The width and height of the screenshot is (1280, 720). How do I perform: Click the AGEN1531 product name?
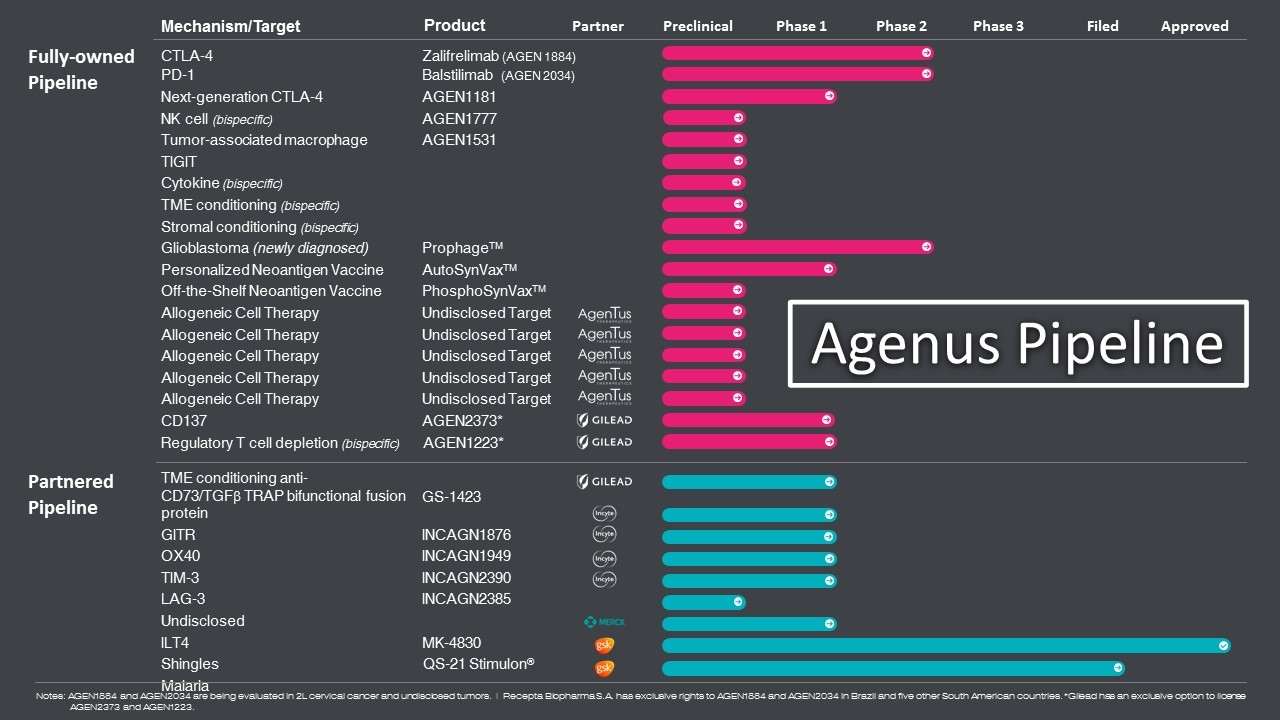pos(459,140)
